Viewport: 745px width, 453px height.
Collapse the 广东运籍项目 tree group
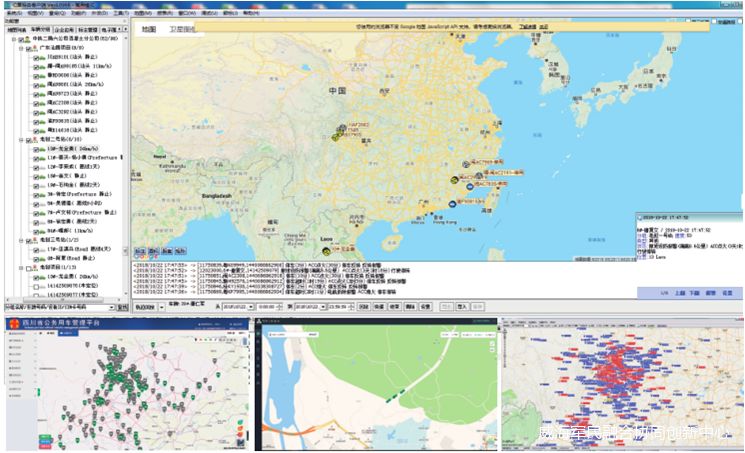click(x=23, y=49)
